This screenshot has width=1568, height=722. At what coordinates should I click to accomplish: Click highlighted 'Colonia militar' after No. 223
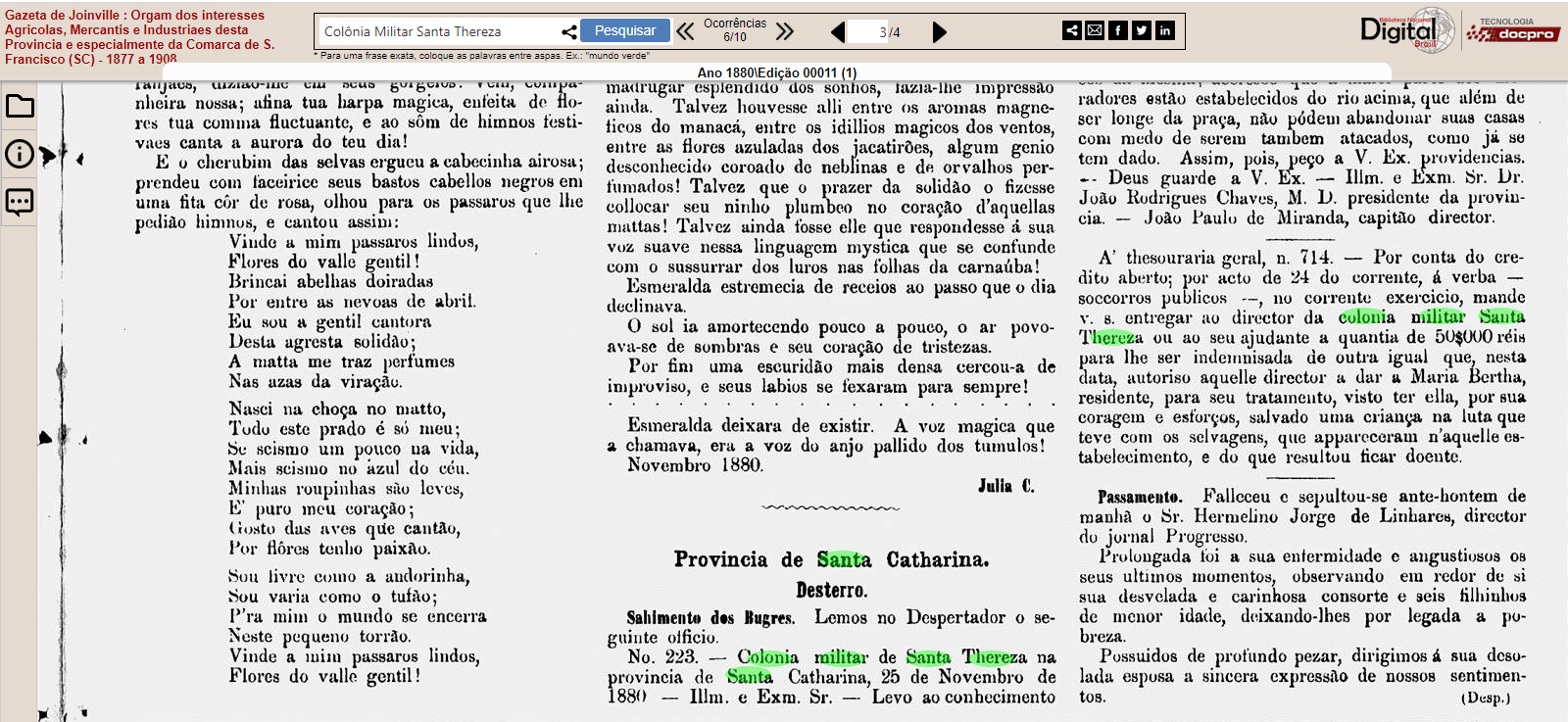point(803,656)
